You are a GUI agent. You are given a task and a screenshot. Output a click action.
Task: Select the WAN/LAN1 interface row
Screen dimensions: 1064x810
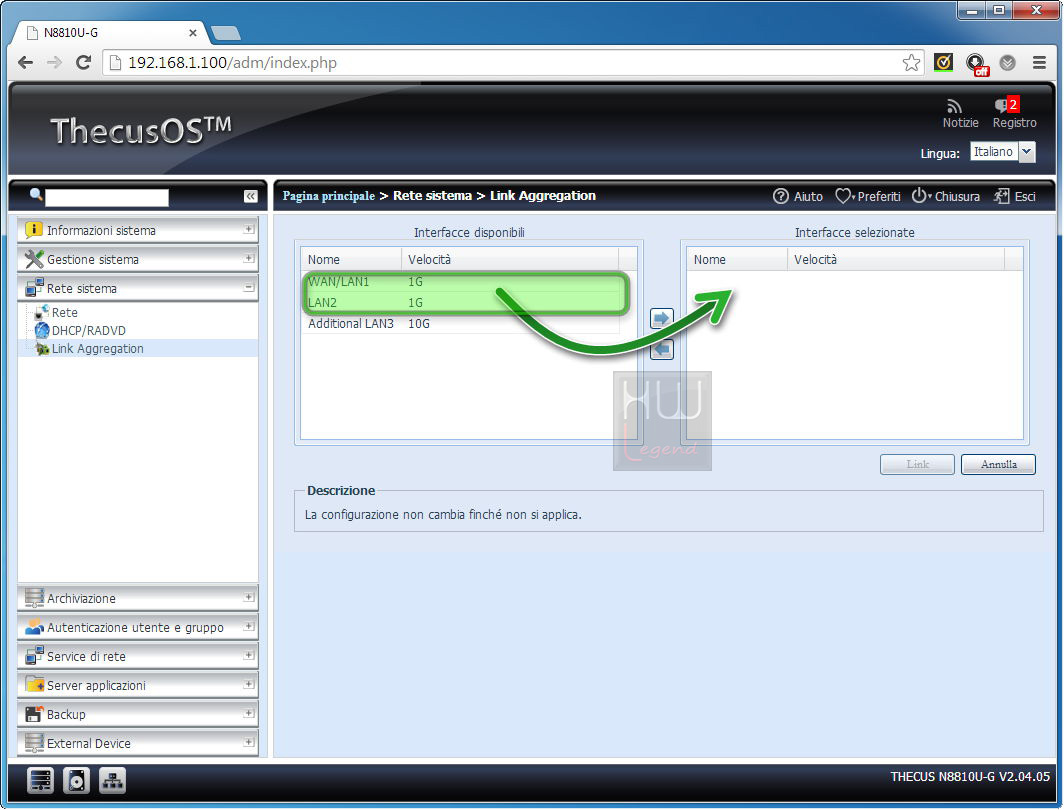[459, 282]
